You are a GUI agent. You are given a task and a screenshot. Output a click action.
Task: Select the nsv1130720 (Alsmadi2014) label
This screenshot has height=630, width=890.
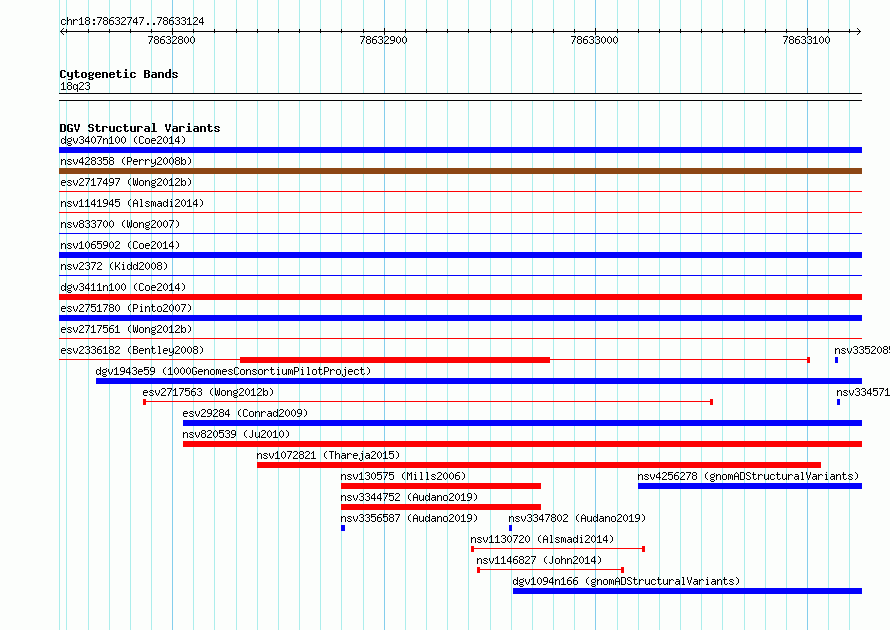pyautogui.click(x=542, y=539)
